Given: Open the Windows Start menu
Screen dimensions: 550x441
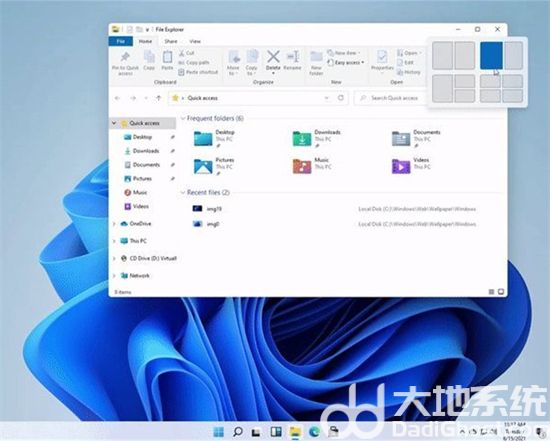Looking at the screenshot, I should tap(219, 432).
